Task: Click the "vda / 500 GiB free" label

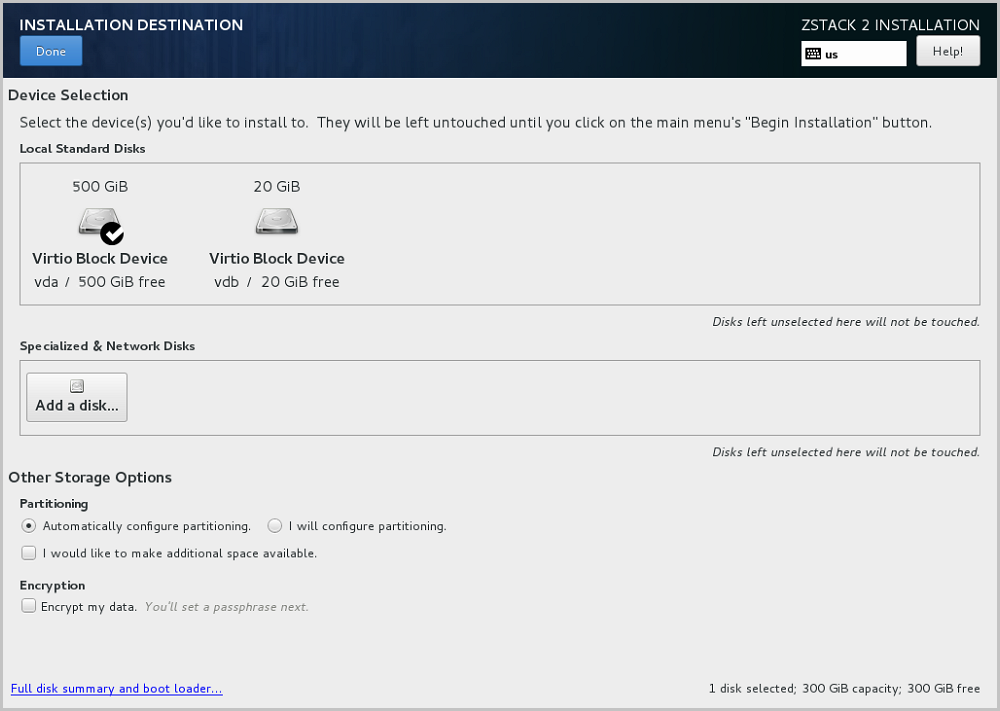Action: click(100, 282)
